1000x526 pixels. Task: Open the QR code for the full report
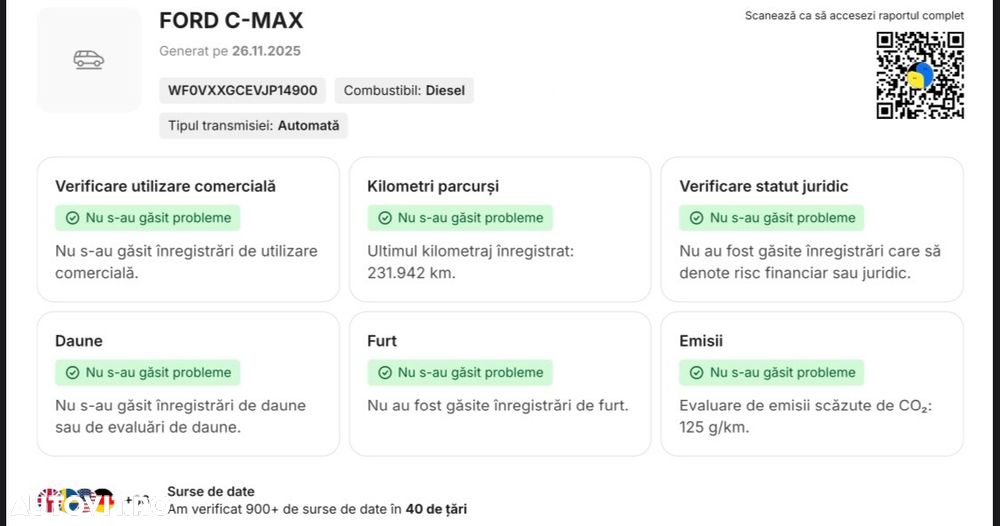point(920,75)
